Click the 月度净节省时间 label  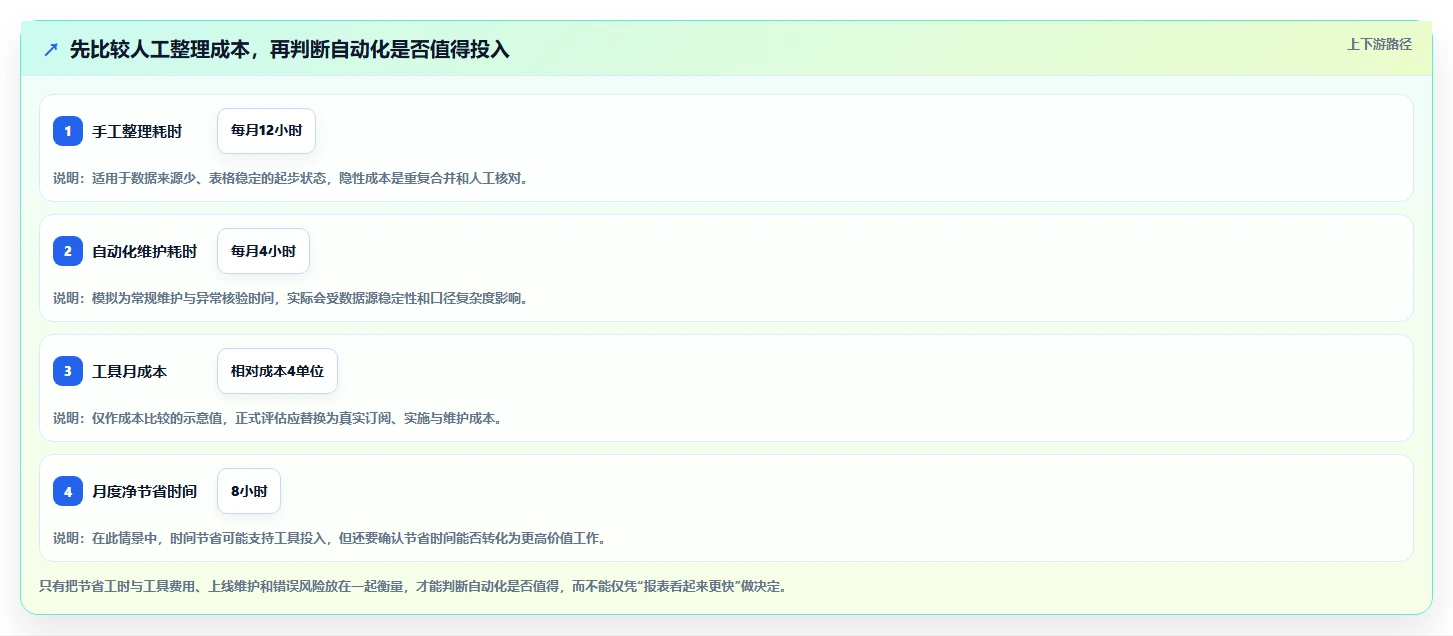144,491
